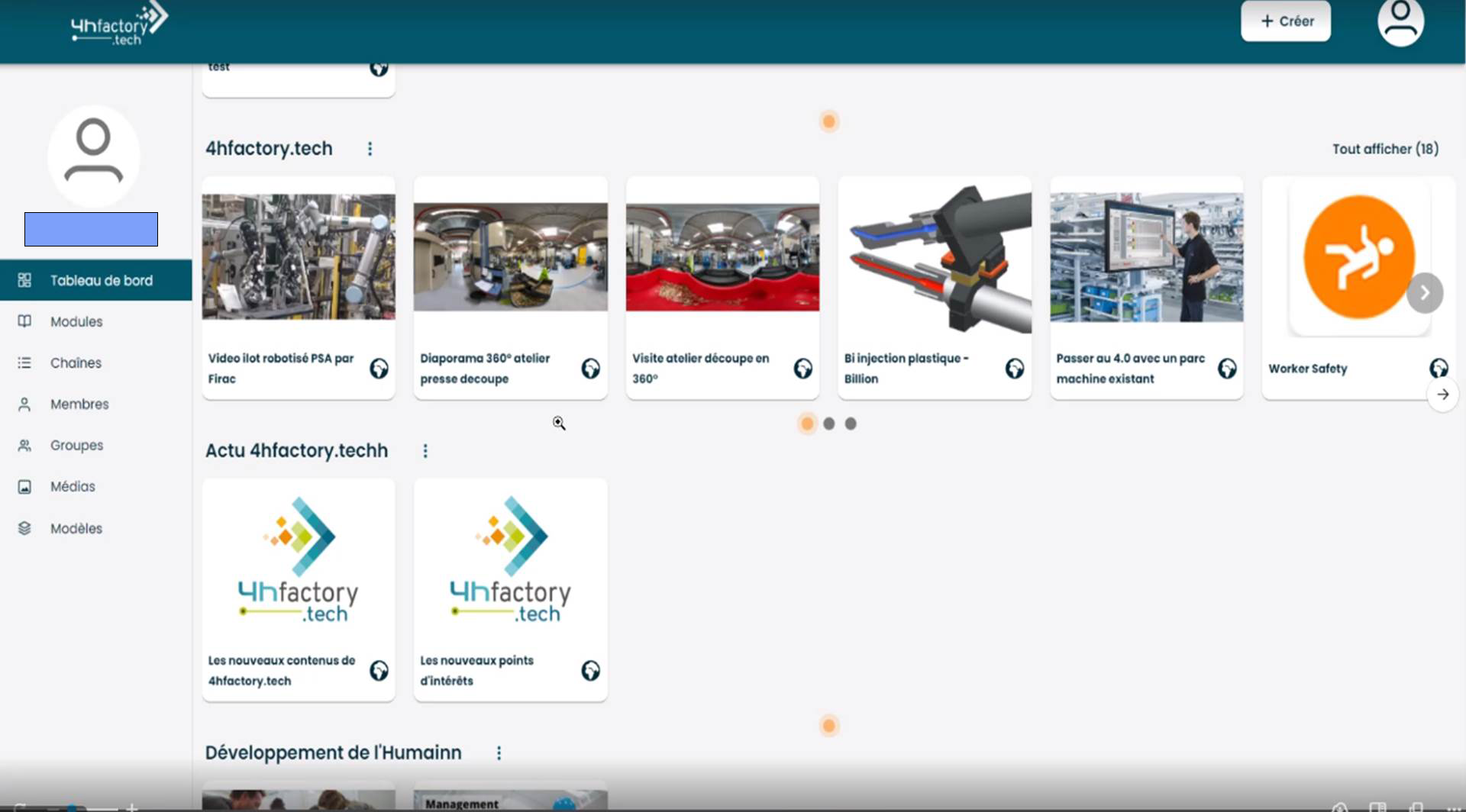
Task: Open Les nouveaux contenus de 4hfactory.tech thumbnail
Action: pos(299,560)
